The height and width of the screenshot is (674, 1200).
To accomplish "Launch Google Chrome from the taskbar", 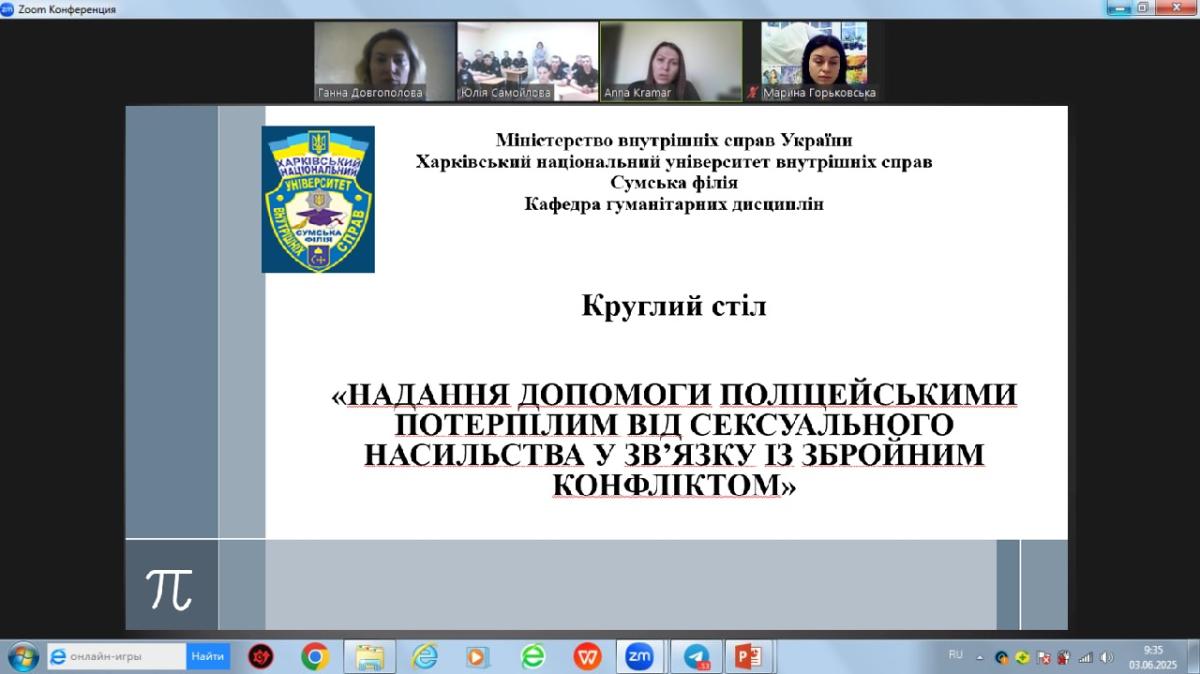I will click(x=315, y=657).
